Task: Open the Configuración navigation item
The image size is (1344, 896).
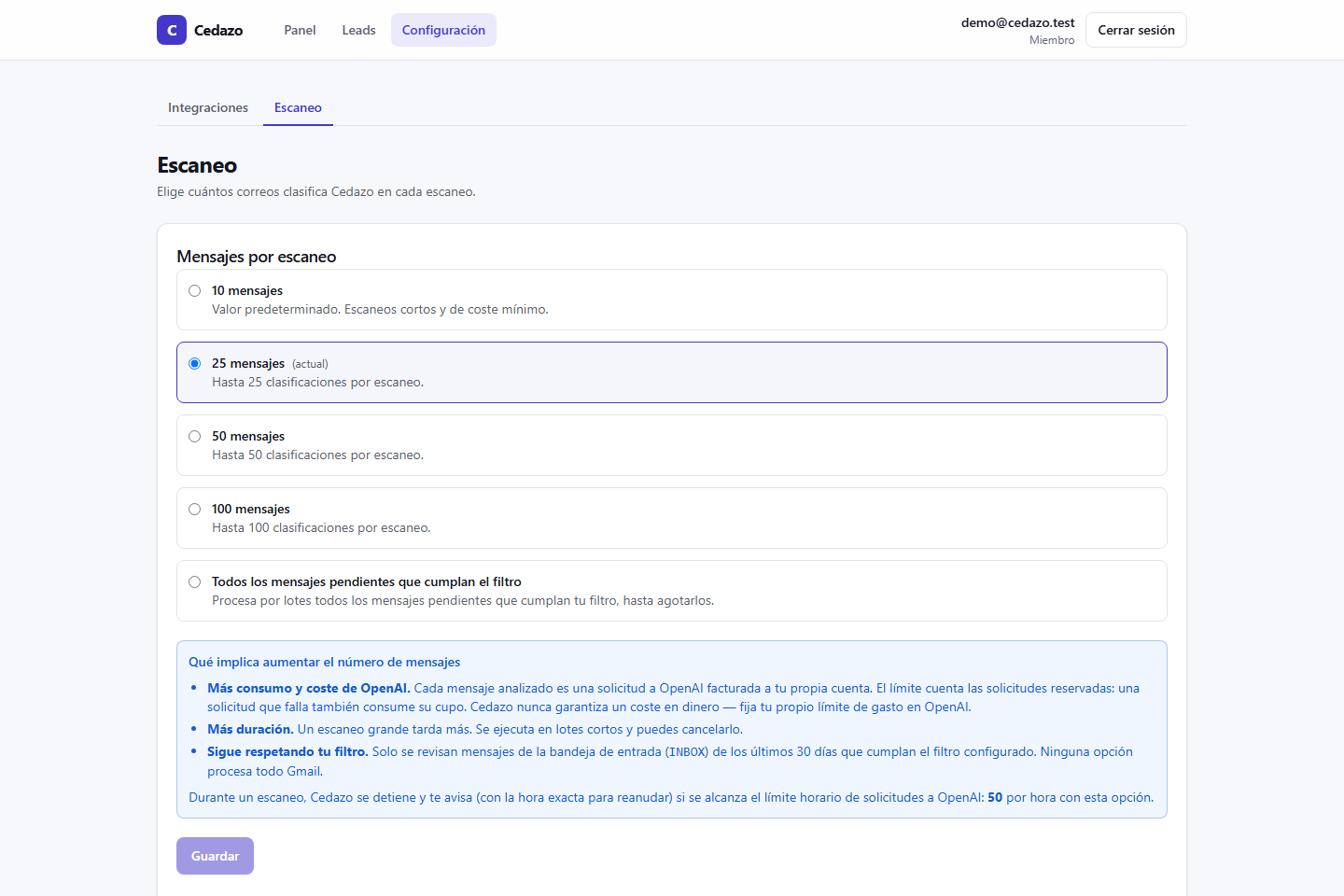Action: pyautogui.click(x=443, y=30)
